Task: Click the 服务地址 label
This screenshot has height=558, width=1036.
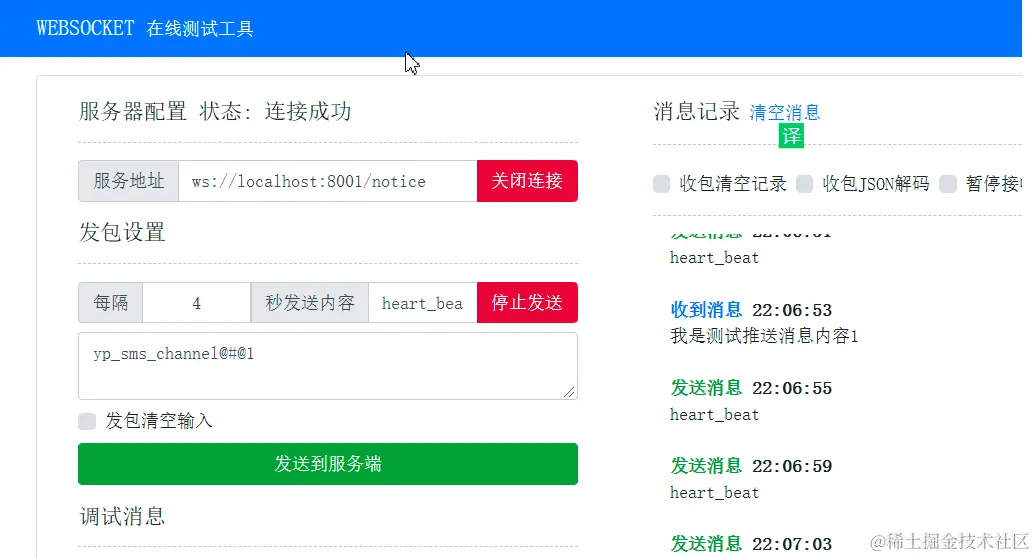Action: click(128, 181)
